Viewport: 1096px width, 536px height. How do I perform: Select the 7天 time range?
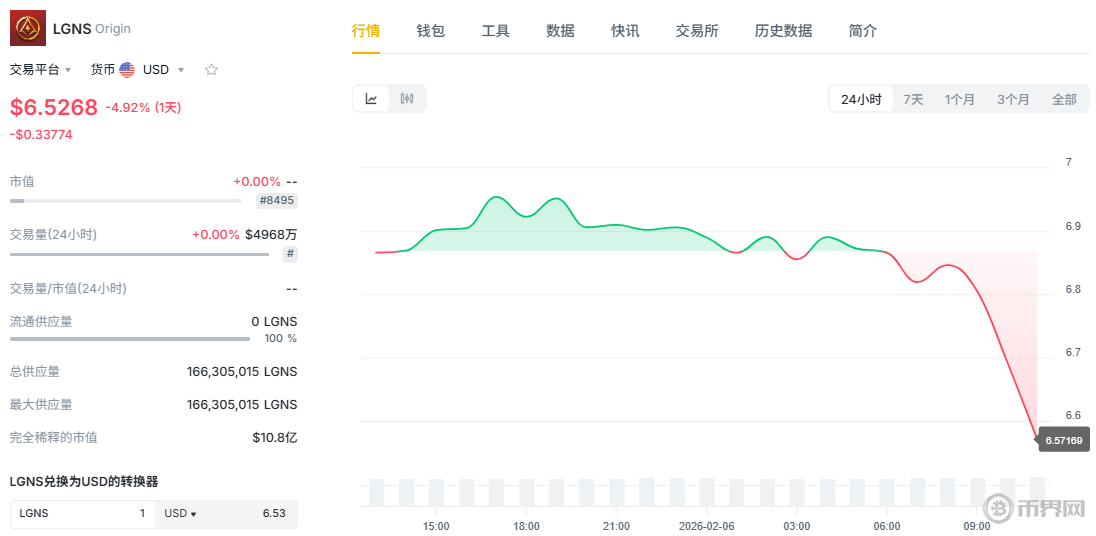pyautogui.click(x=913, y=99)
